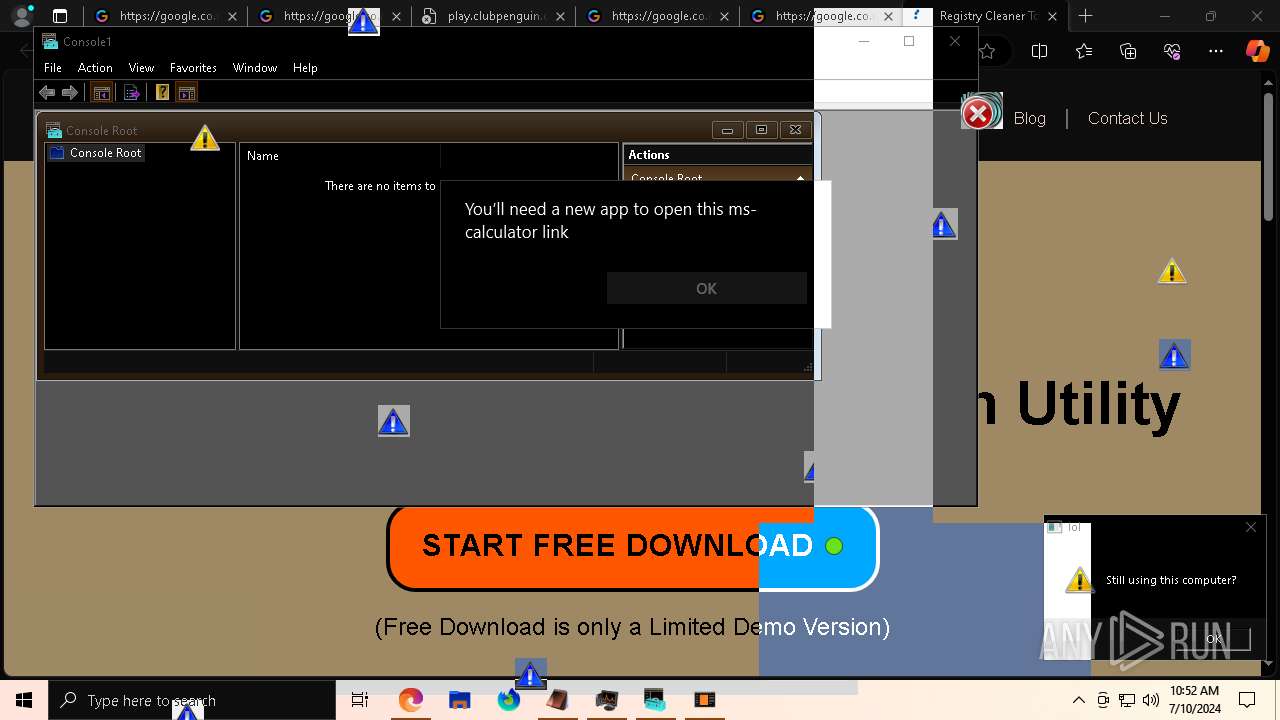This screenshot has width=1280, height=720.
Task: Open the File menu in Console1
Action: coord(53,68)
